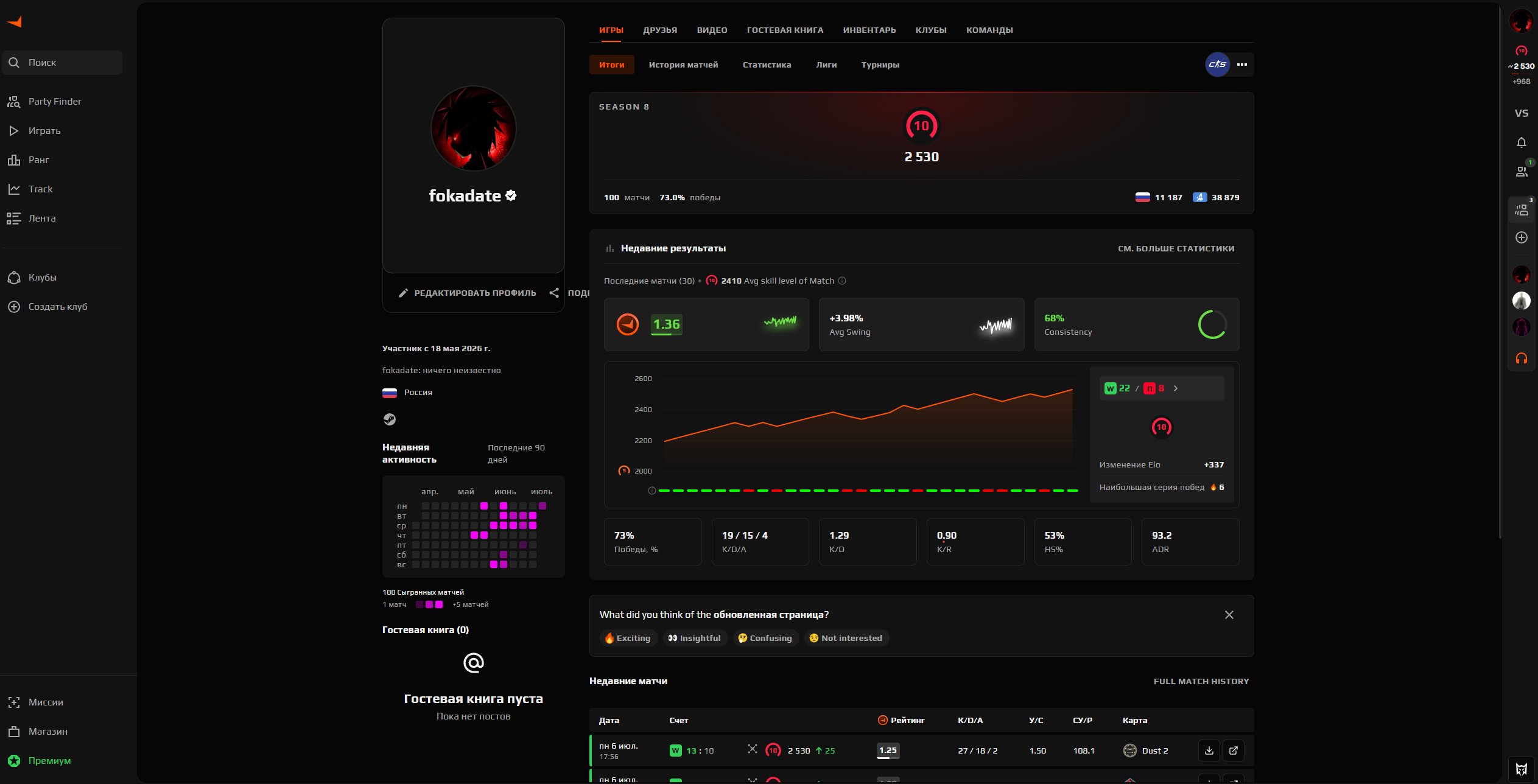
Task: Open the КЛУБЫ tab
Action: coord(931,30)
